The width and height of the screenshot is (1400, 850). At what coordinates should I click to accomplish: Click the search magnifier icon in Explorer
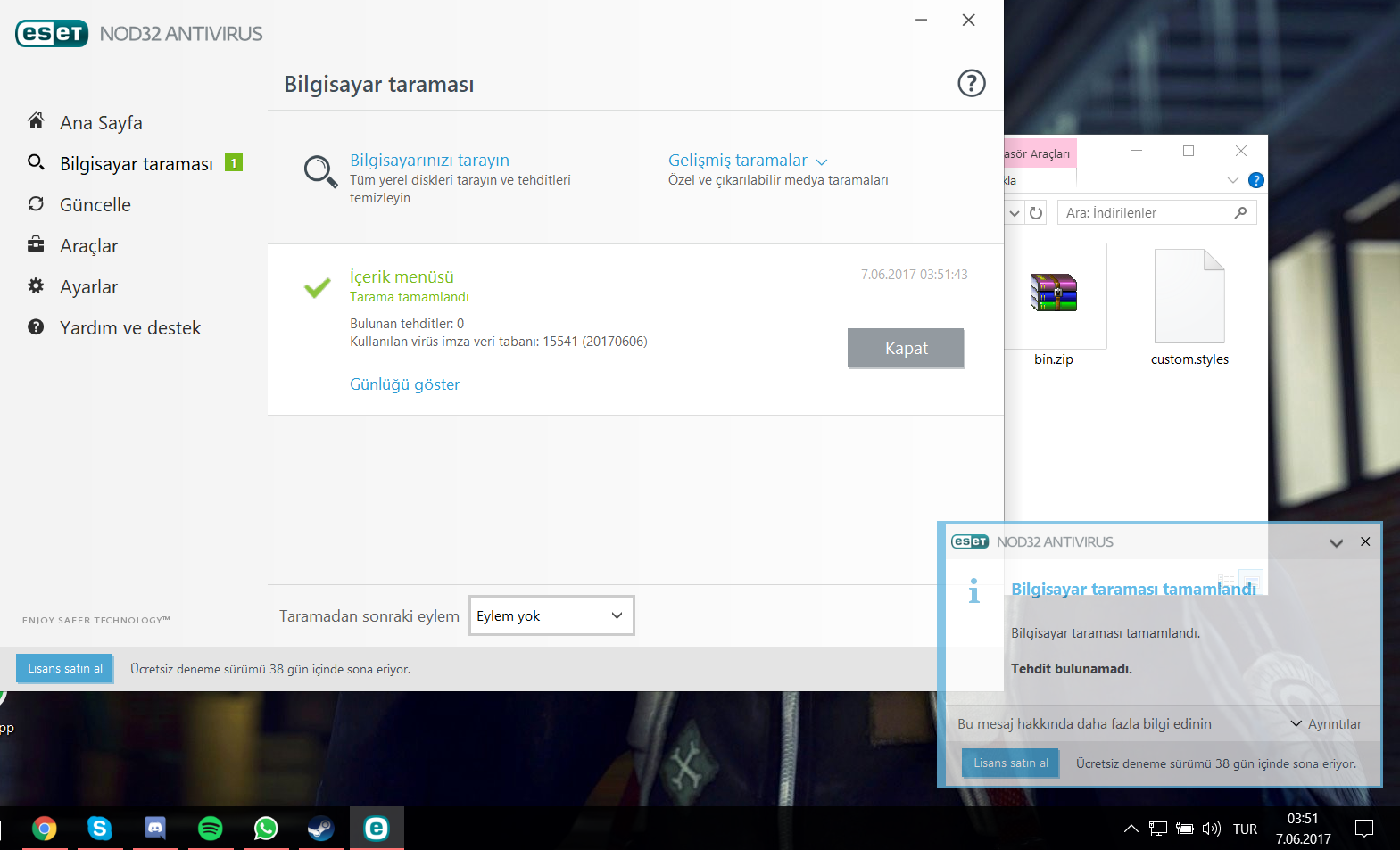point(1240,212)
